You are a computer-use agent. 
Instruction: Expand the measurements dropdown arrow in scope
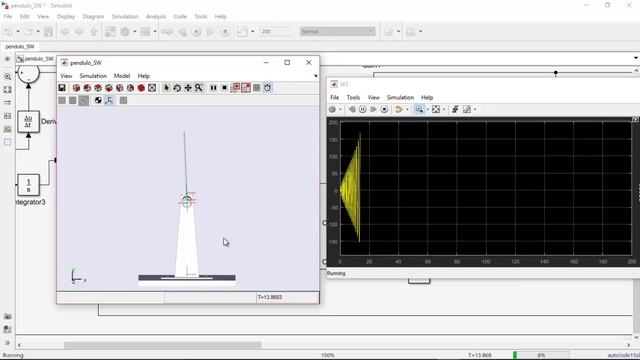click(475, 109)
